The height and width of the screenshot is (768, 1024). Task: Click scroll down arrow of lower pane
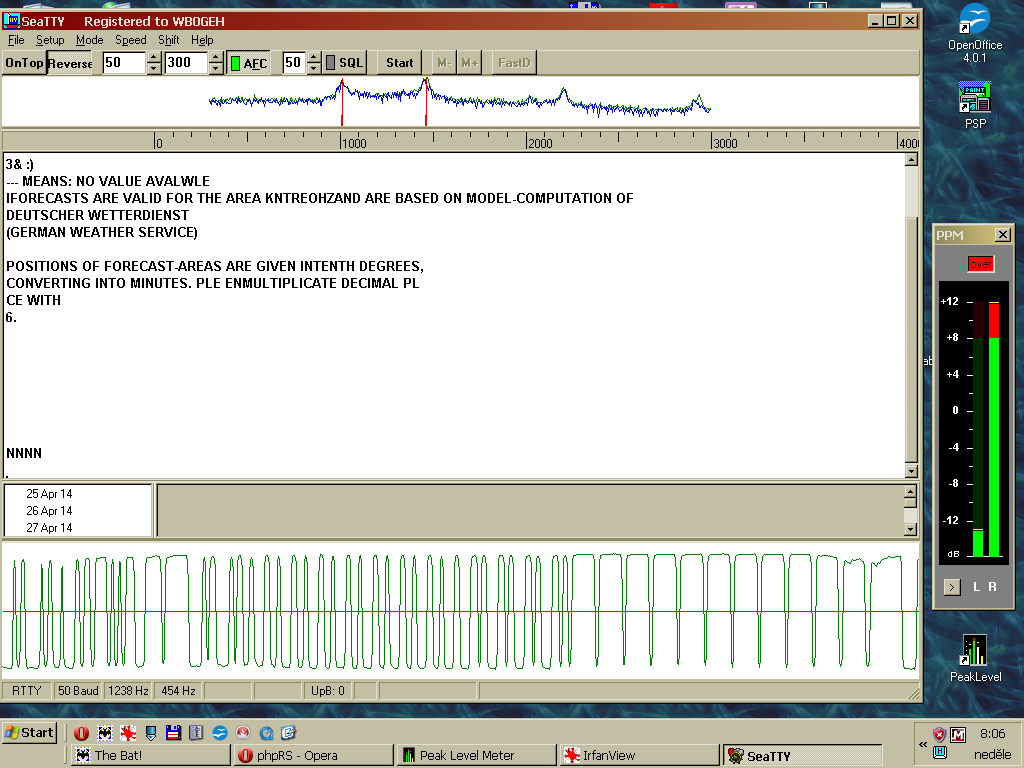[x=911, y=530]
